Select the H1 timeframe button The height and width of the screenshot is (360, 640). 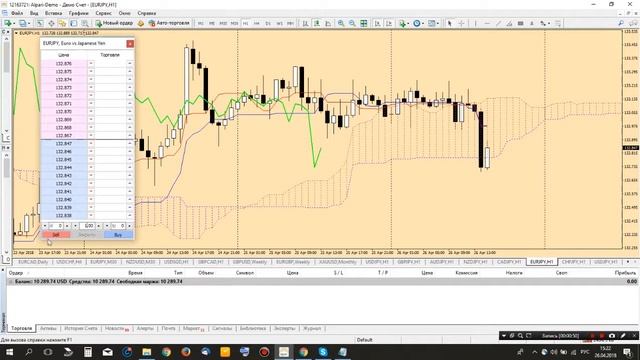245,24
